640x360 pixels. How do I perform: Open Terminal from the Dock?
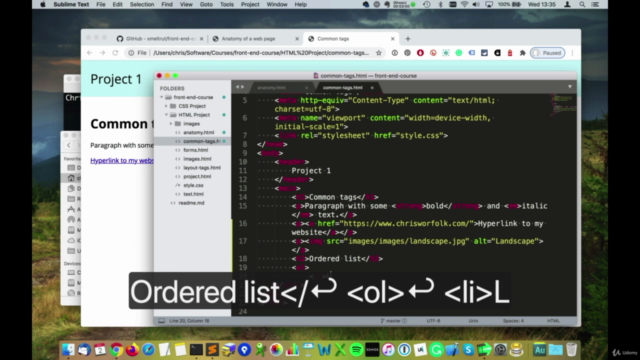point(196,350)
